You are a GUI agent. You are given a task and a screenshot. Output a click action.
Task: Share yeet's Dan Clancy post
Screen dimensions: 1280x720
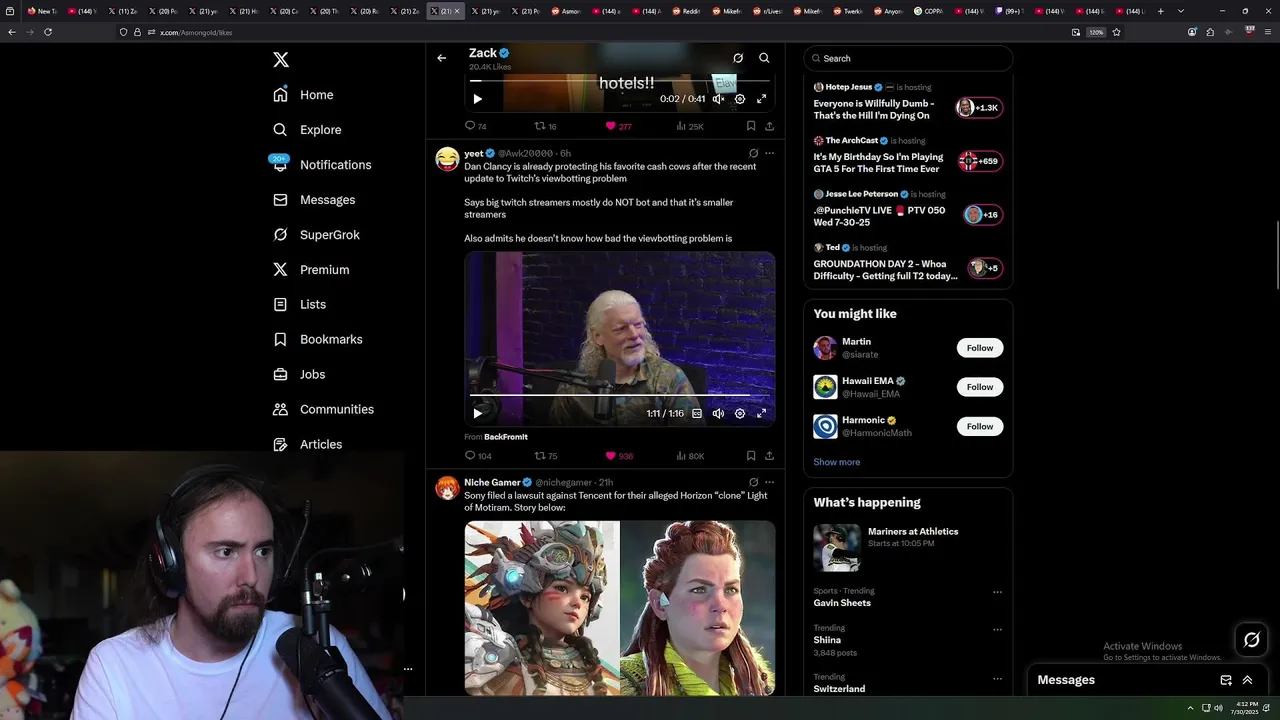coord(769,456)
